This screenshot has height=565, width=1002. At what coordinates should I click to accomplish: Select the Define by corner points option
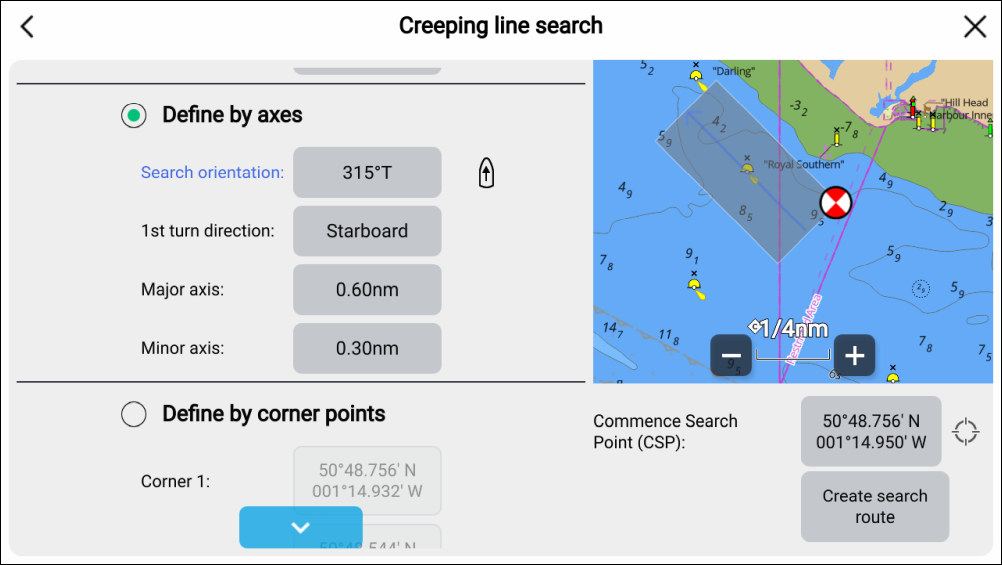coord(133,414)
